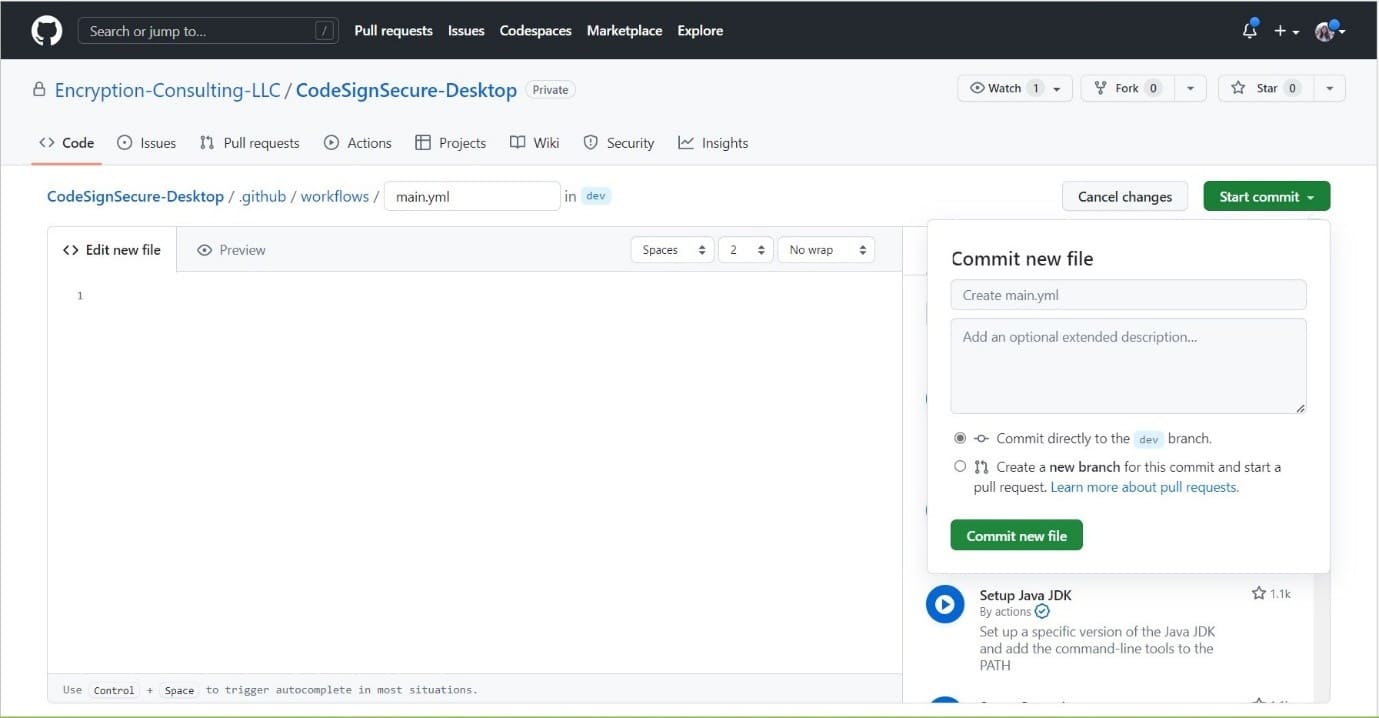Click the Star button
This screenshot has height=718, width=1379.
tap(1266, 88)
